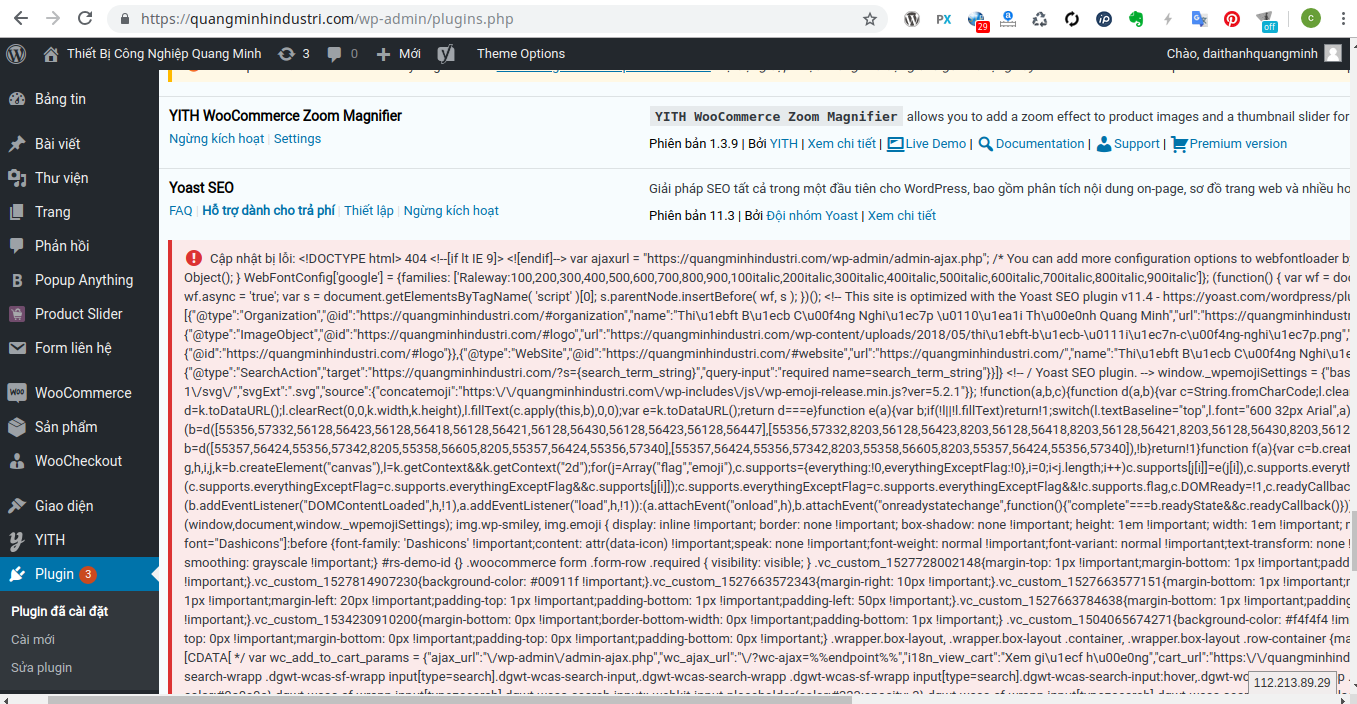Open Settings for YITH Zoom Magnifier

[x=297, y=139]
